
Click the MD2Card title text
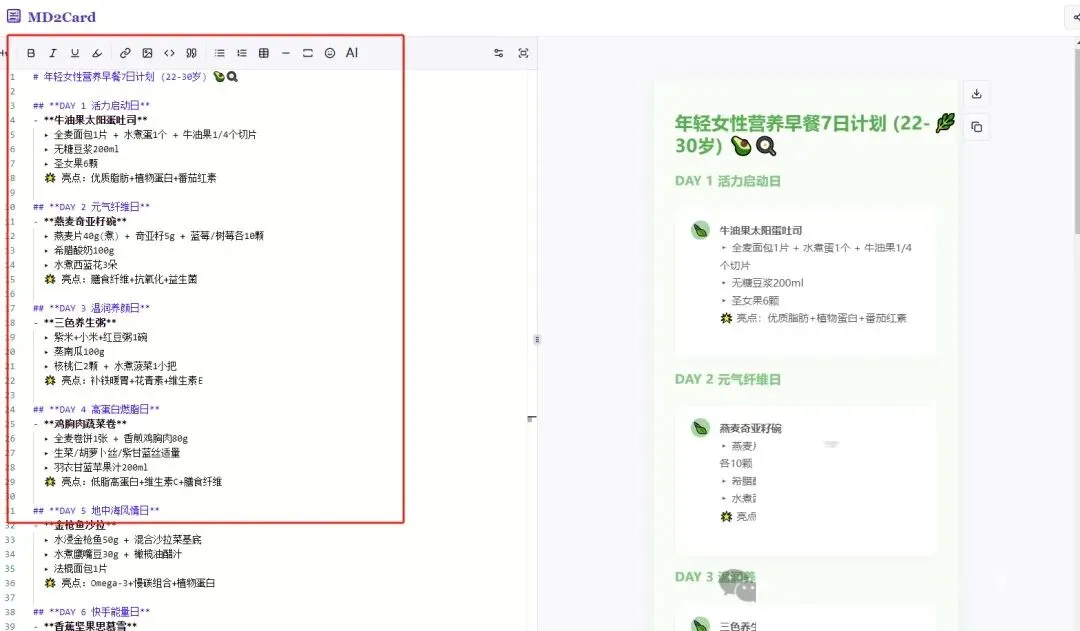click(62, 17)
